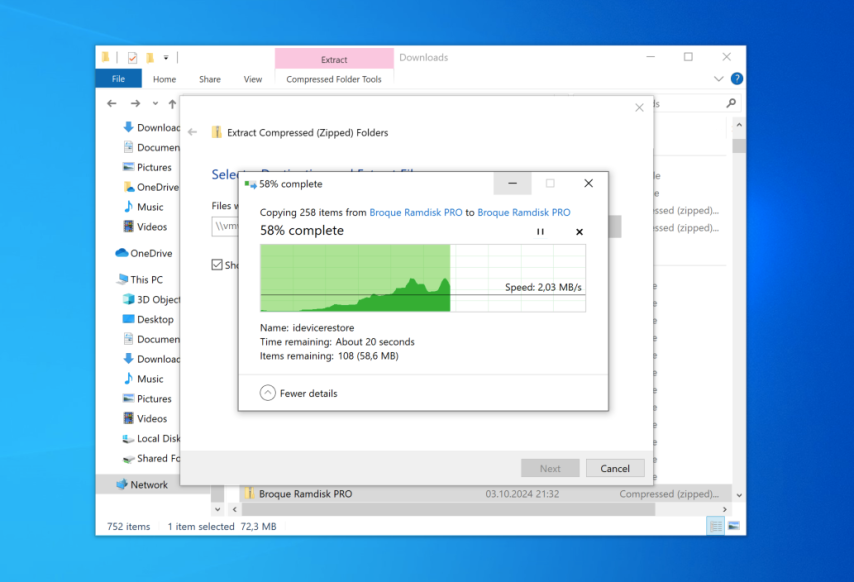Click navigation pane scroll down arrow
The width and height of the screenshot is (854, 582).
click(217, 510)
